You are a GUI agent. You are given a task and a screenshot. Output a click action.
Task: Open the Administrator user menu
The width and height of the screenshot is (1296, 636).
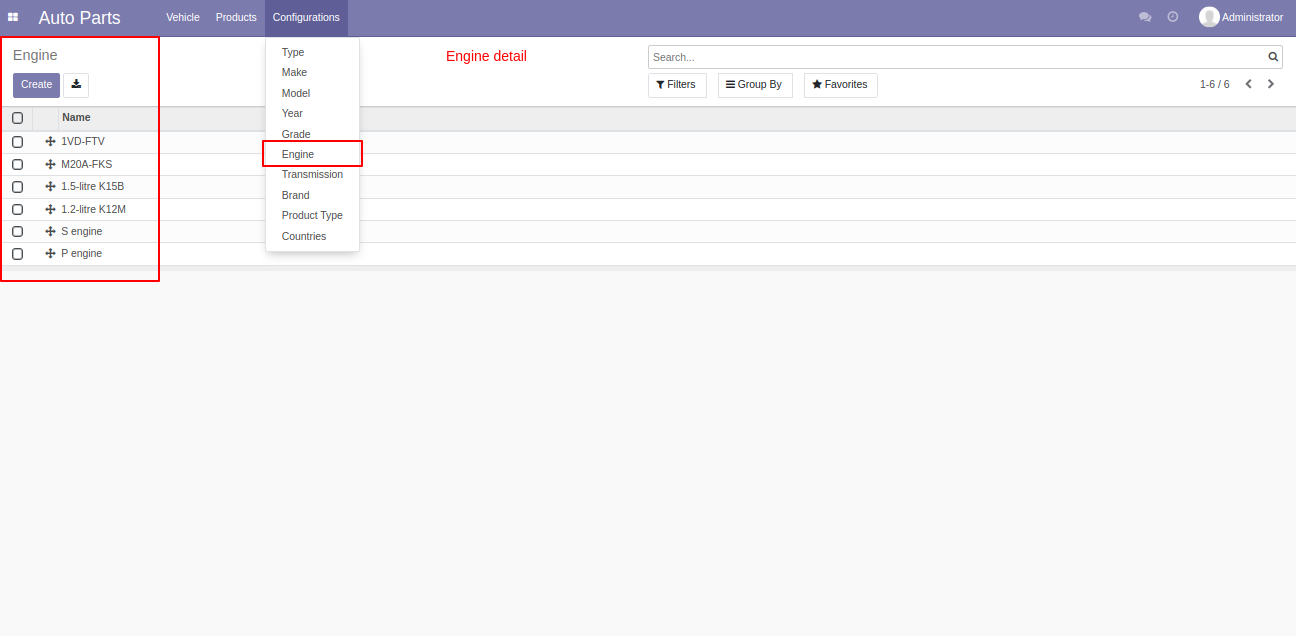click(1241, 17)
